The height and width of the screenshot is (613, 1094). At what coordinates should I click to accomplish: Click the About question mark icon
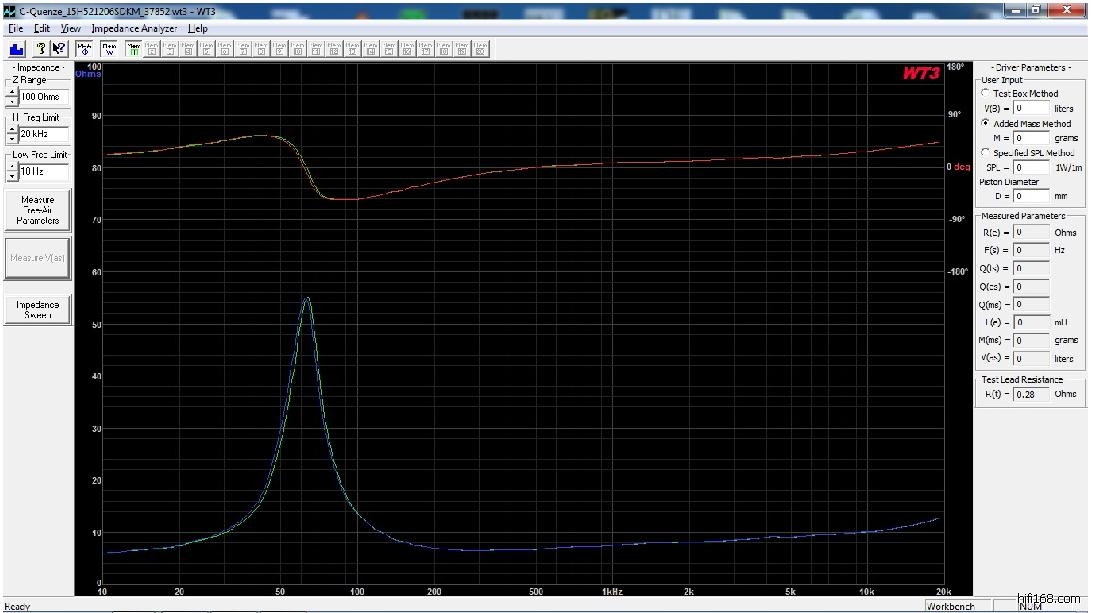click(x=41, y=48)
